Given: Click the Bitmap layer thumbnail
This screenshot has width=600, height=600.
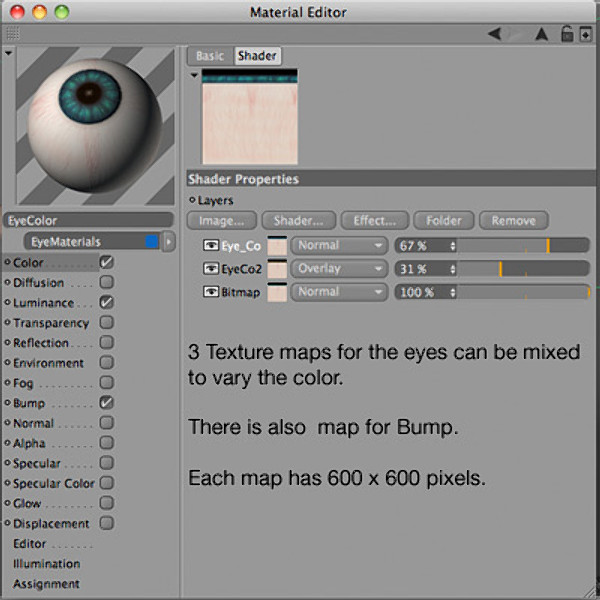Looking at the screenshot, I should tap(277, 292).
